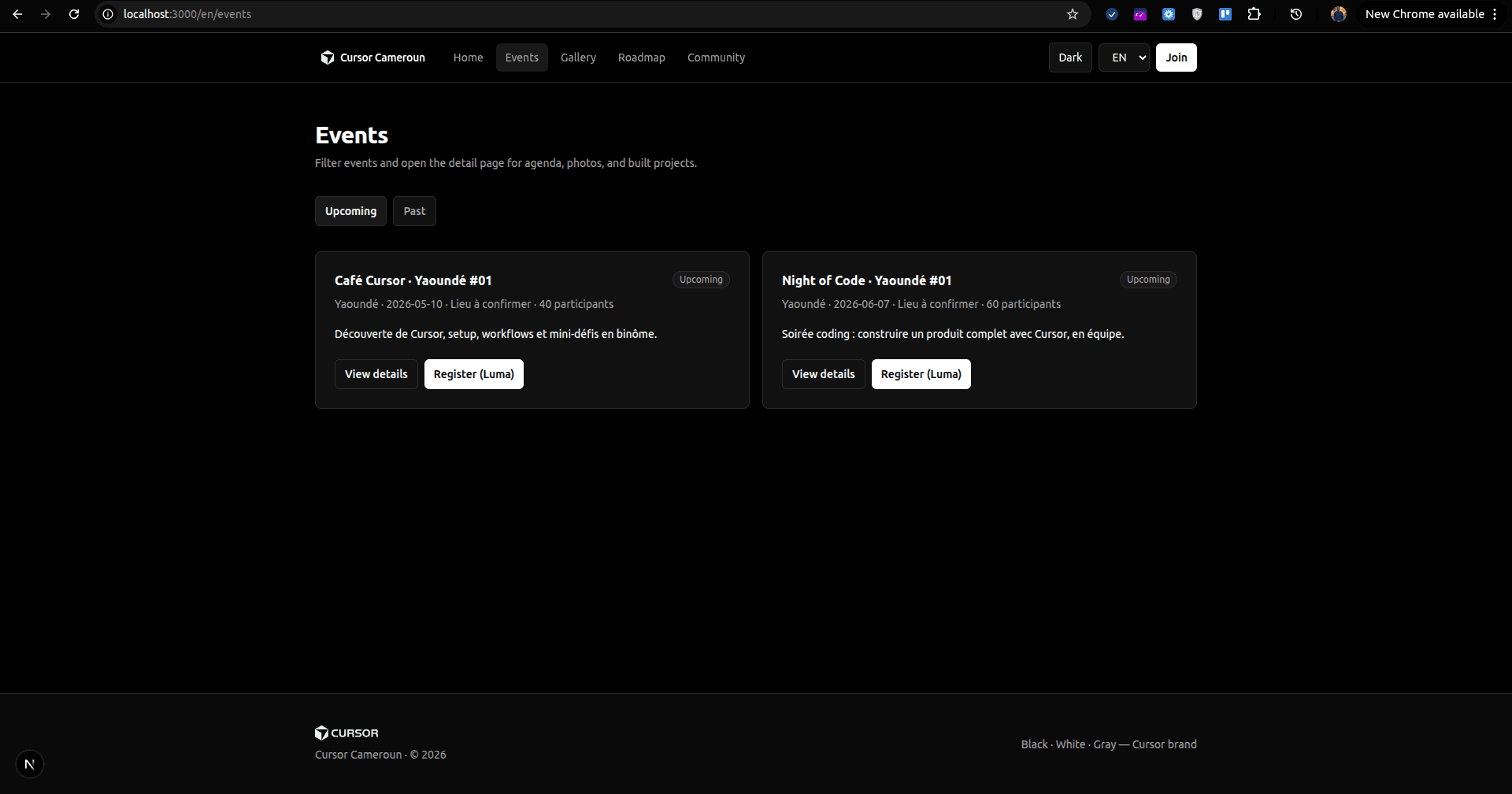1512x794 pixels.
Task: Click the 'Filter events and open the detail page' subtitle
Action: click(x=506, y=163)
